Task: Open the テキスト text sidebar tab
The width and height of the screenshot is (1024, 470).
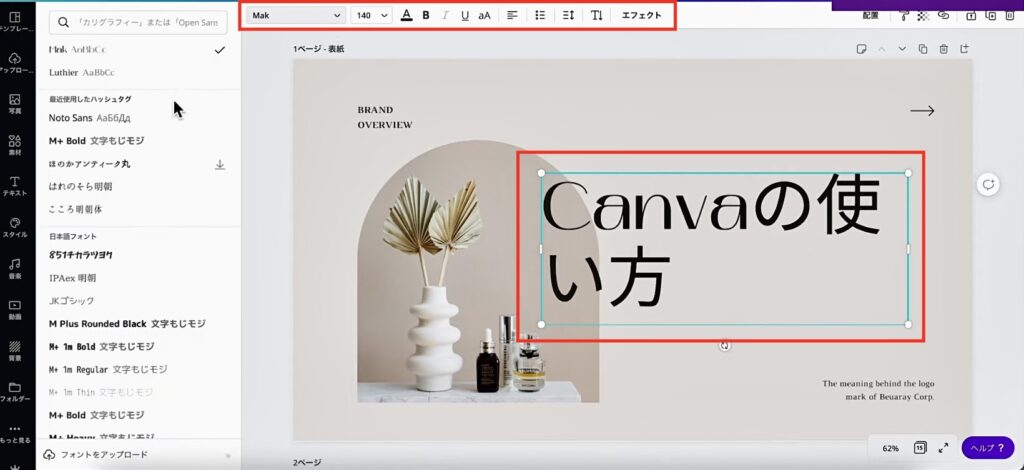Action: [14, 186]
